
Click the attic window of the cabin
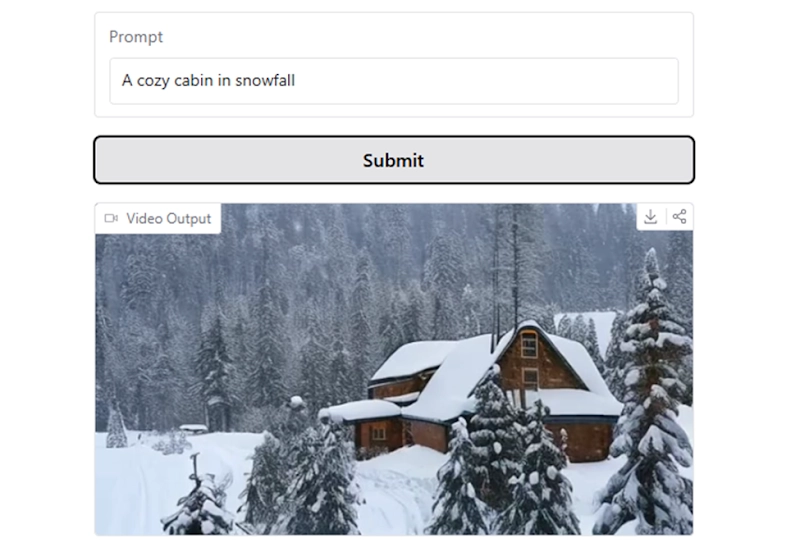coord(529,343)
